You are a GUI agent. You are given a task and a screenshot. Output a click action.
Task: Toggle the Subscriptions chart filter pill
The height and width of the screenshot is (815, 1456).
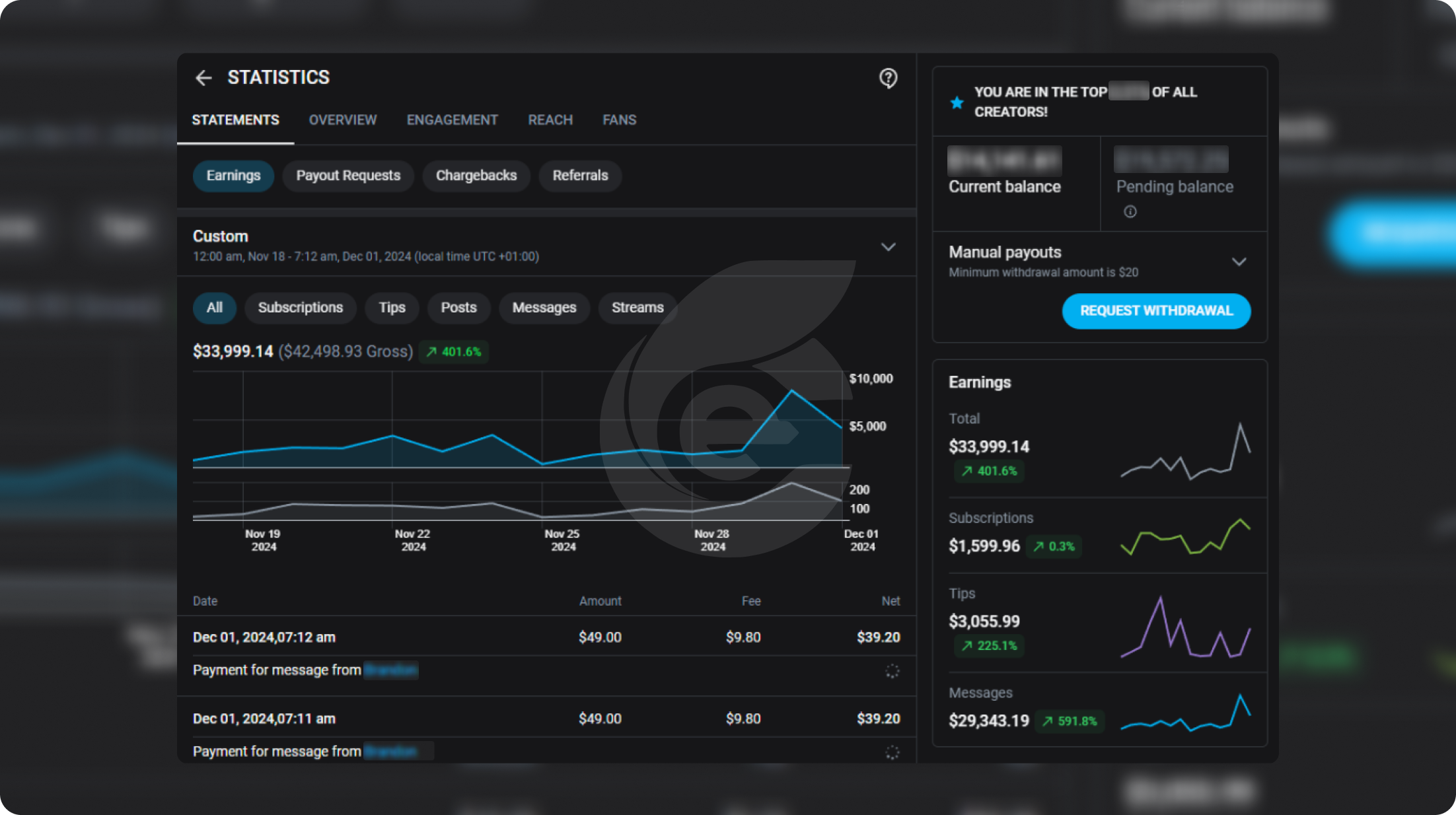[300, 307]
